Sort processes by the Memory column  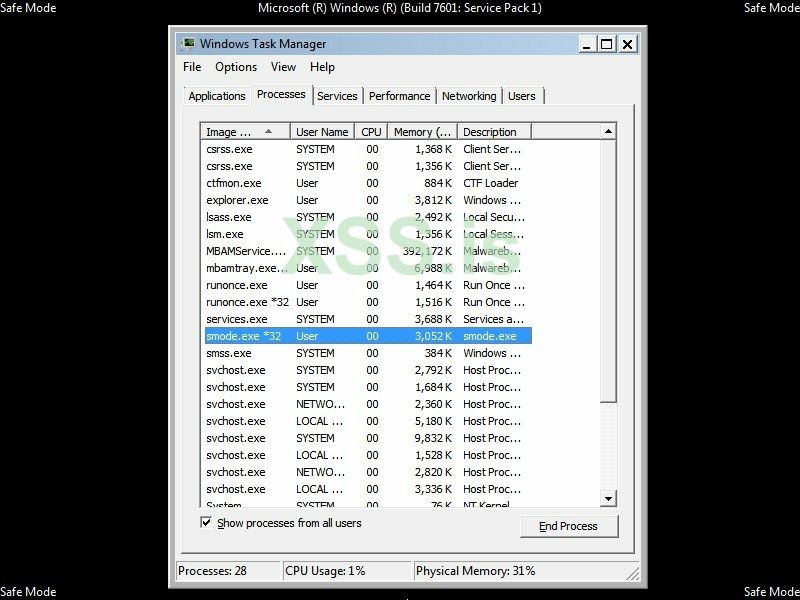click(x=422, y=131)
